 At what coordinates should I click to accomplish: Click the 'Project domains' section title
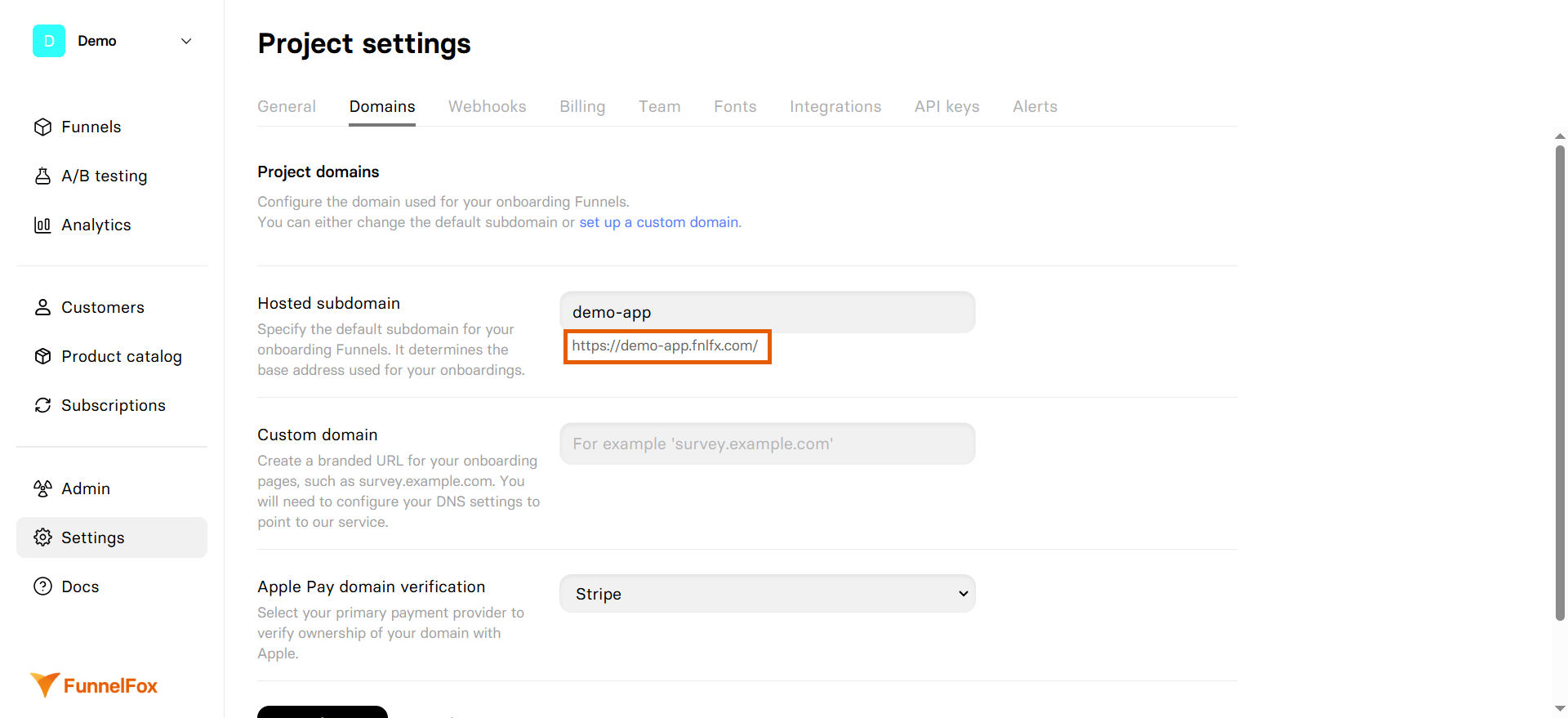pyautogui.click(x=318, y=172)
